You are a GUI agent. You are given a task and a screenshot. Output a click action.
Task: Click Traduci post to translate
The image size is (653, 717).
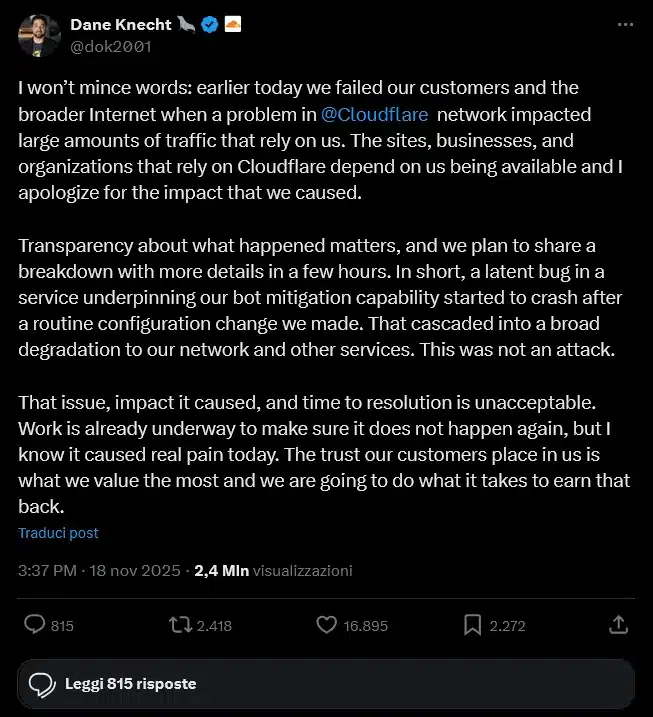(58, 533)
